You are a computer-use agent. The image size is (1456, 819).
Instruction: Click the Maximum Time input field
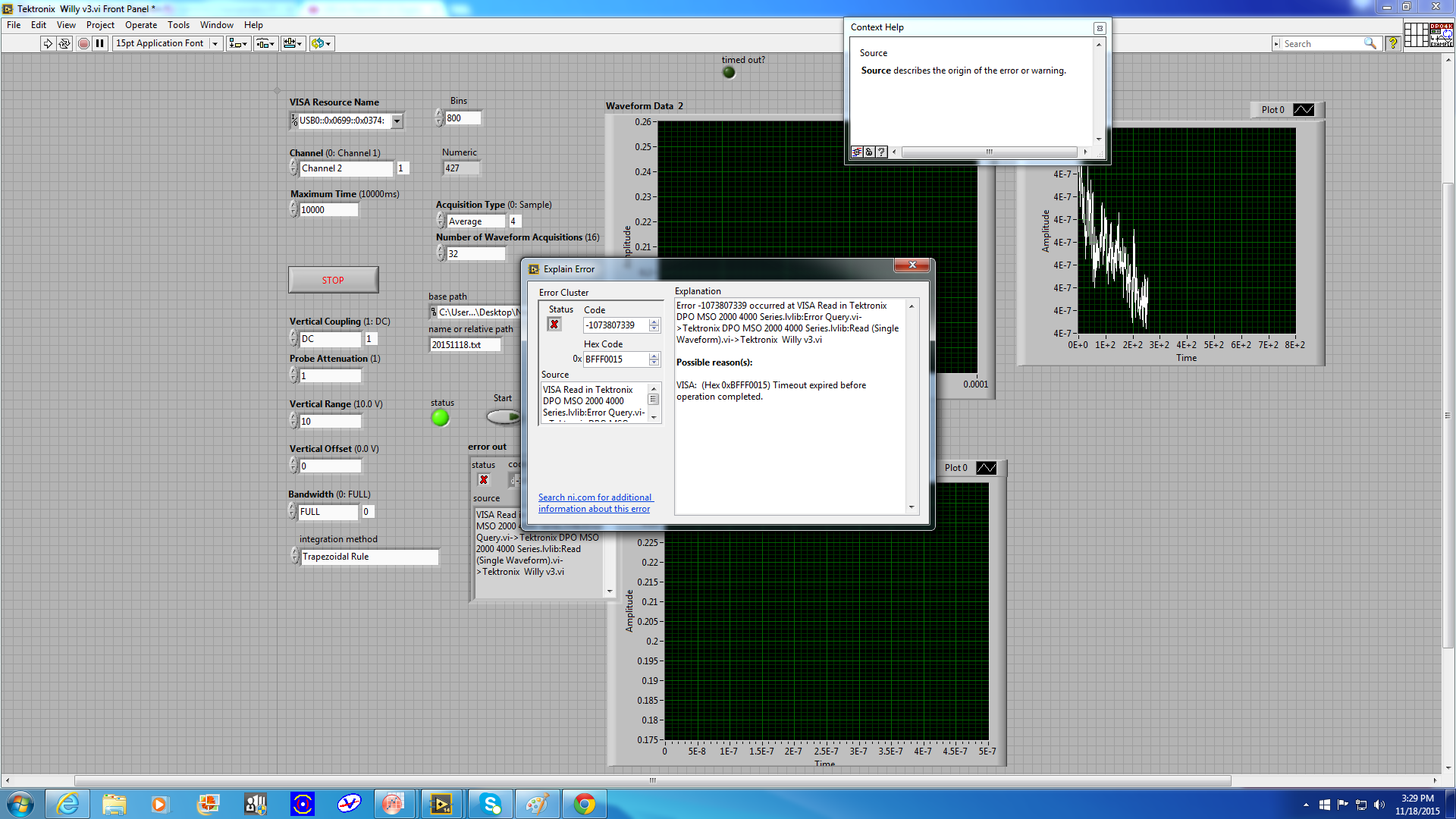(328, 210)
